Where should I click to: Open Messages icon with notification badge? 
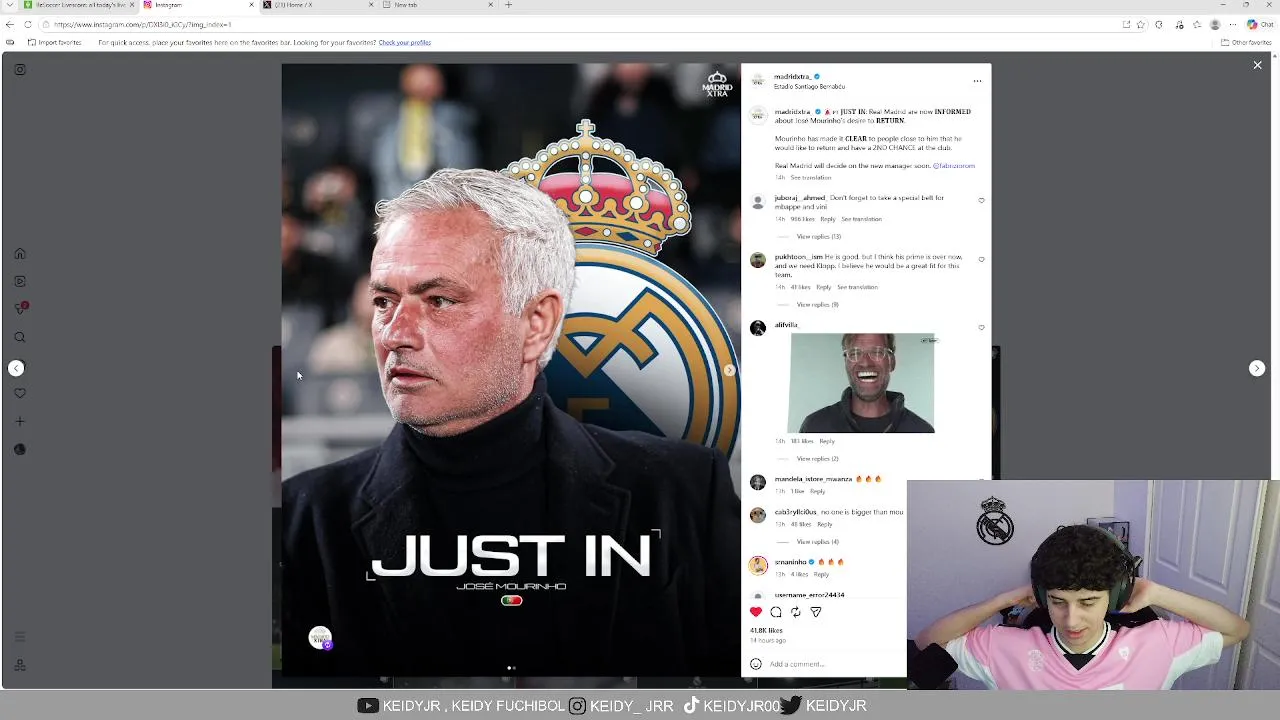pyautogui.click(x=20, y=309)
